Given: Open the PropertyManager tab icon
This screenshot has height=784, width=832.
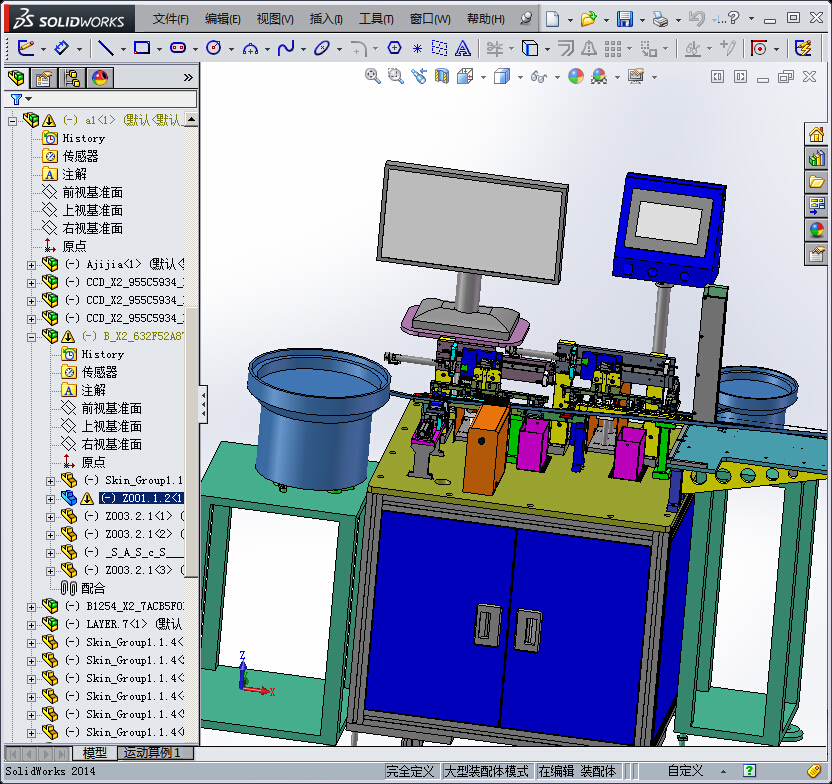Looking at the screenshot, I should [x=44, y=78].
